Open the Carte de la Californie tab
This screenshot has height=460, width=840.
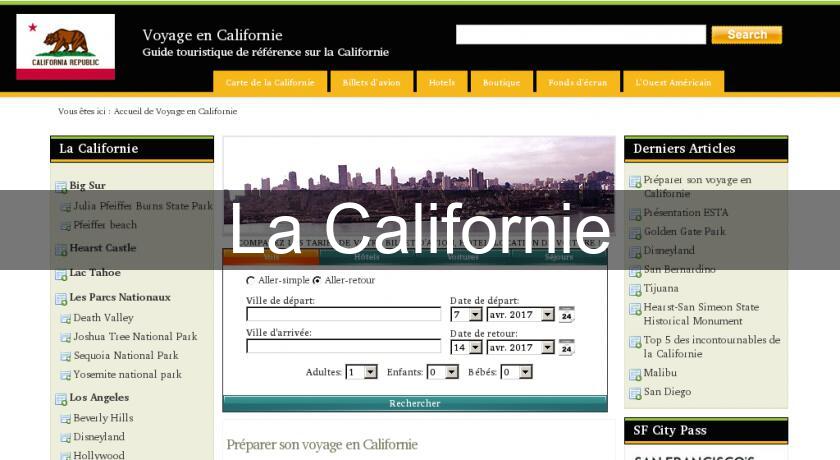pos(270,82)
